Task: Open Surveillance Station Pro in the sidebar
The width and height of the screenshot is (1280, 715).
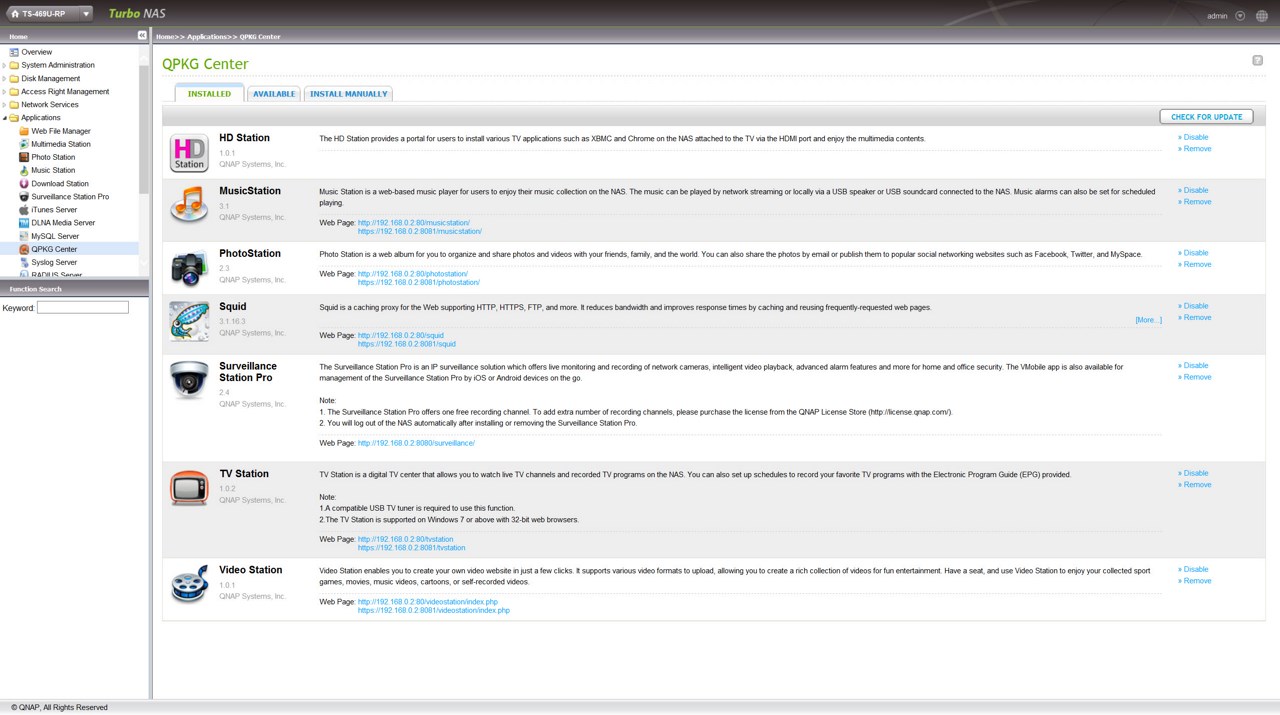Action: tap(70, 197)
